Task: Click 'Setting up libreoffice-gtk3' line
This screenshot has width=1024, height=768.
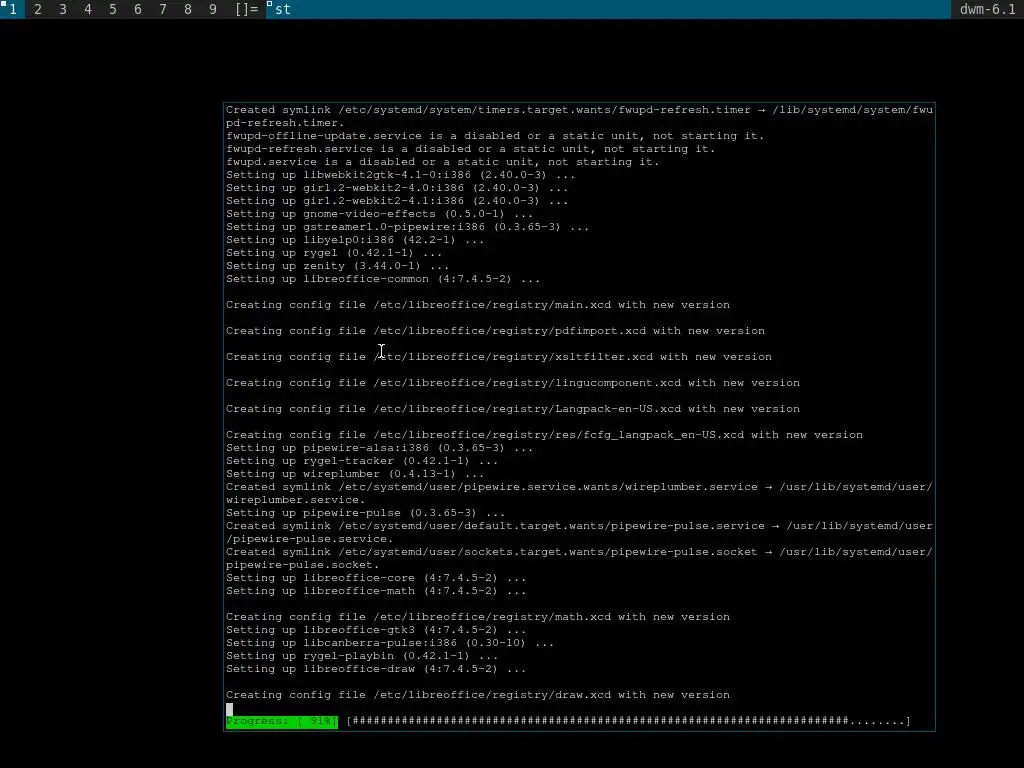Action: point(376,630)
